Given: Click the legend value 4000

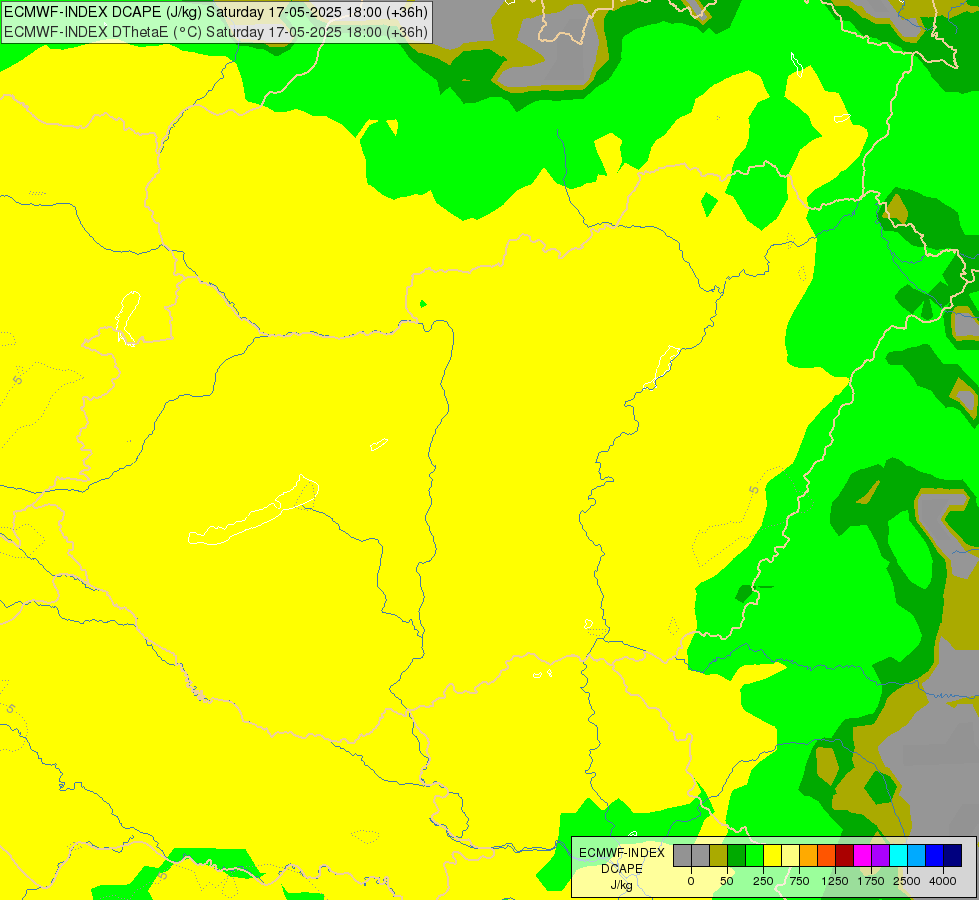Looking at the screenshot, I should 943,881.
